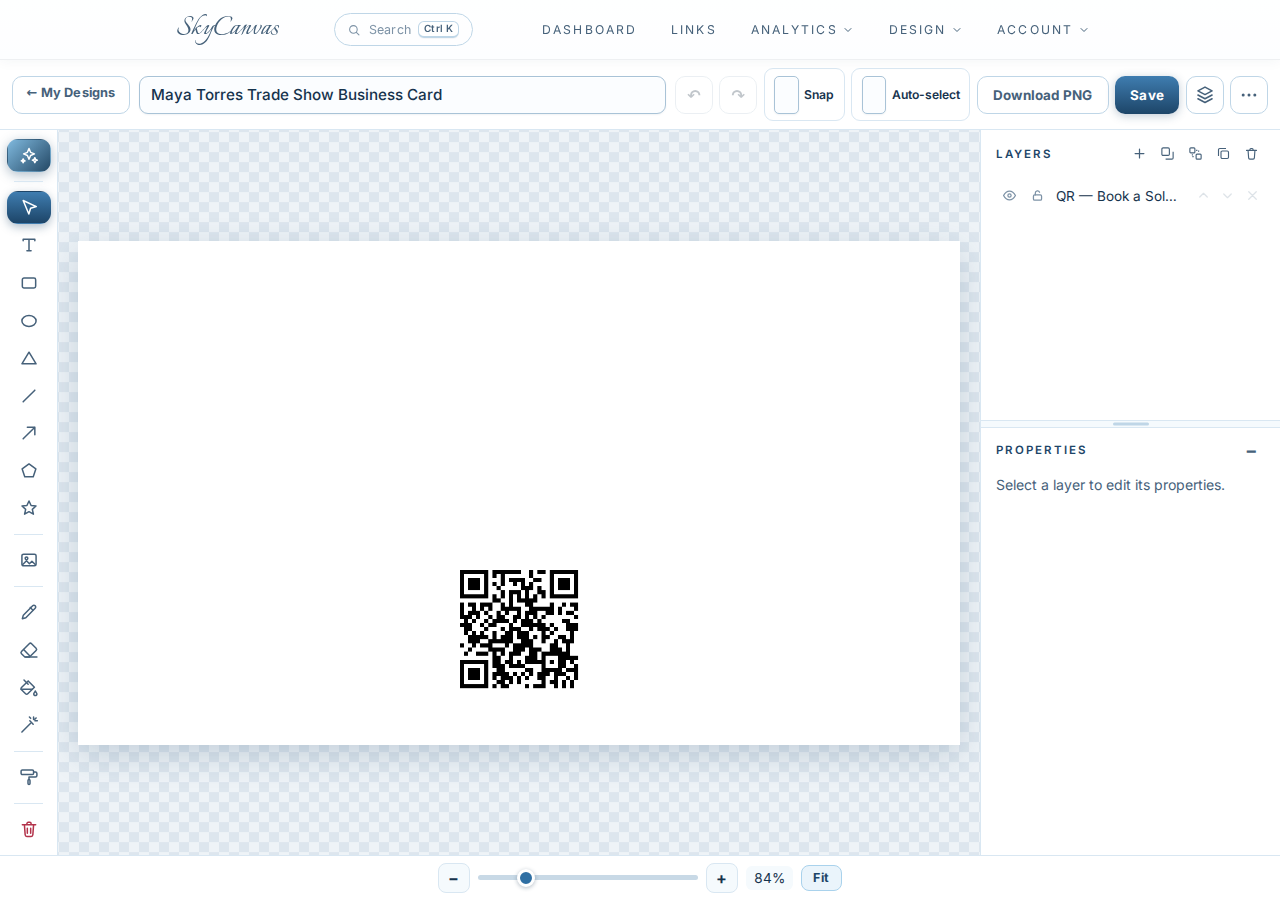Click the 84% zoom percentage
Viewport: 1280px width, 900px height.
(770, 878)
